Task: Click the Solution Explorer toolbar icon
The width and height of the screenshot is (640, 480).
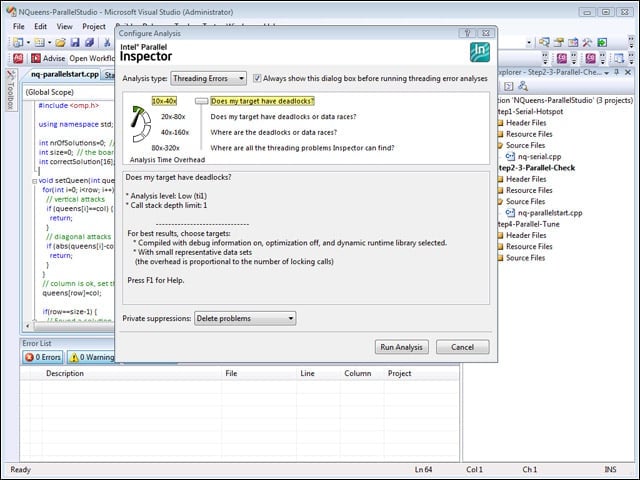Action: coord(544,42)
